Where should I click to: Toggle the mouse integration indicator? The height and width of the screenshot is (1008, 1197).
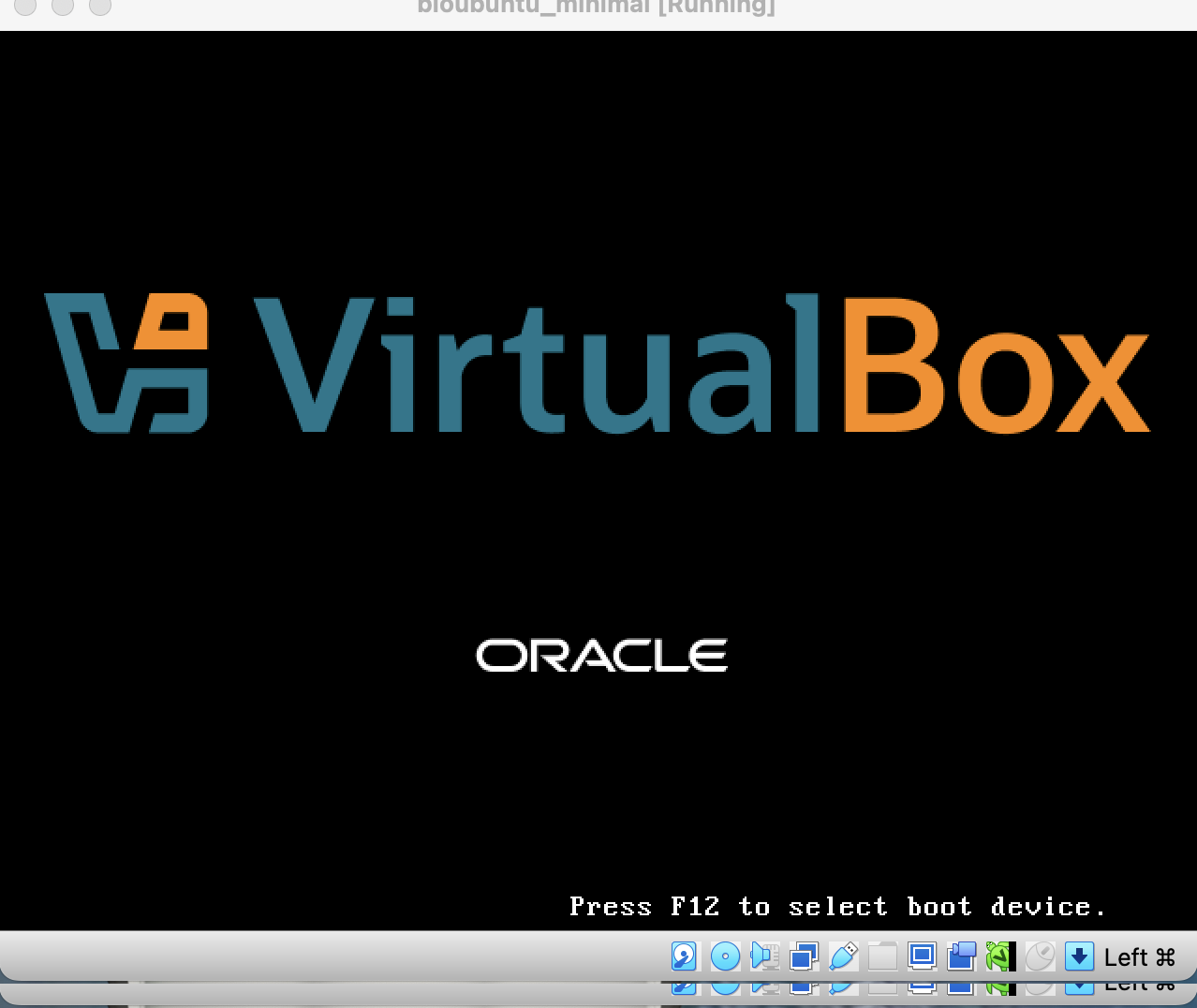1040,956
